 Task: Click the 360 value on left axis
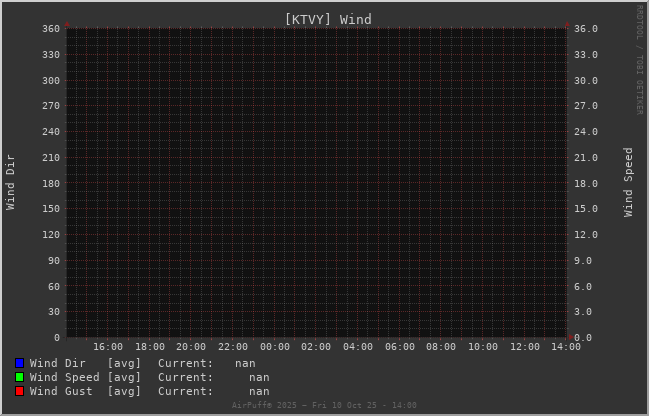tap(50, 28)
